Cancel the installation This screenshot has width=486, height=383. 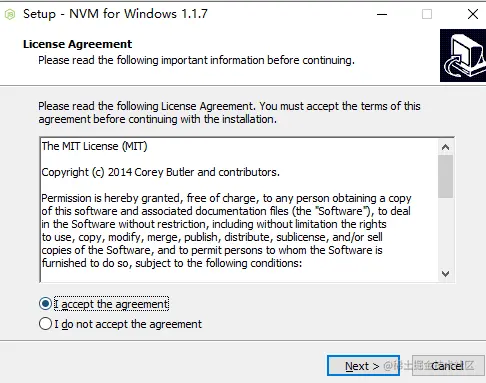(448, 366)
